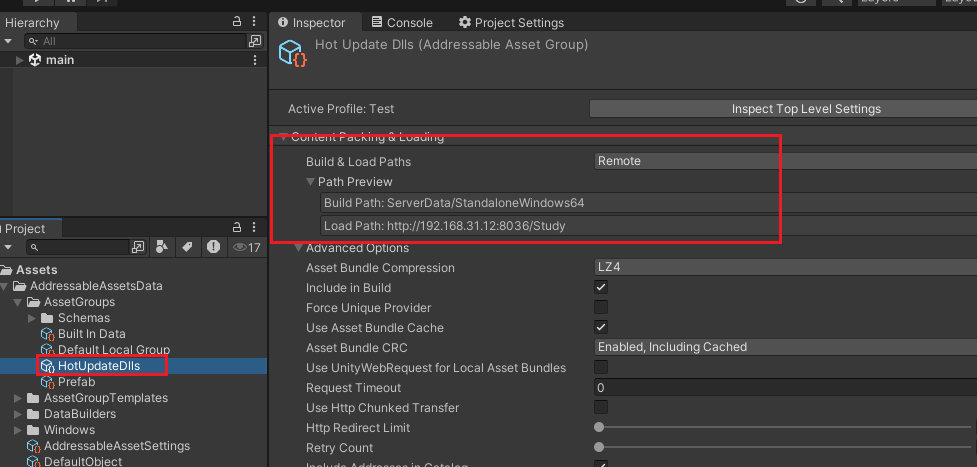Click the Build Path preview field
Image resolution: width=977 pixels, height=467 pixels.
click(648, 203)
